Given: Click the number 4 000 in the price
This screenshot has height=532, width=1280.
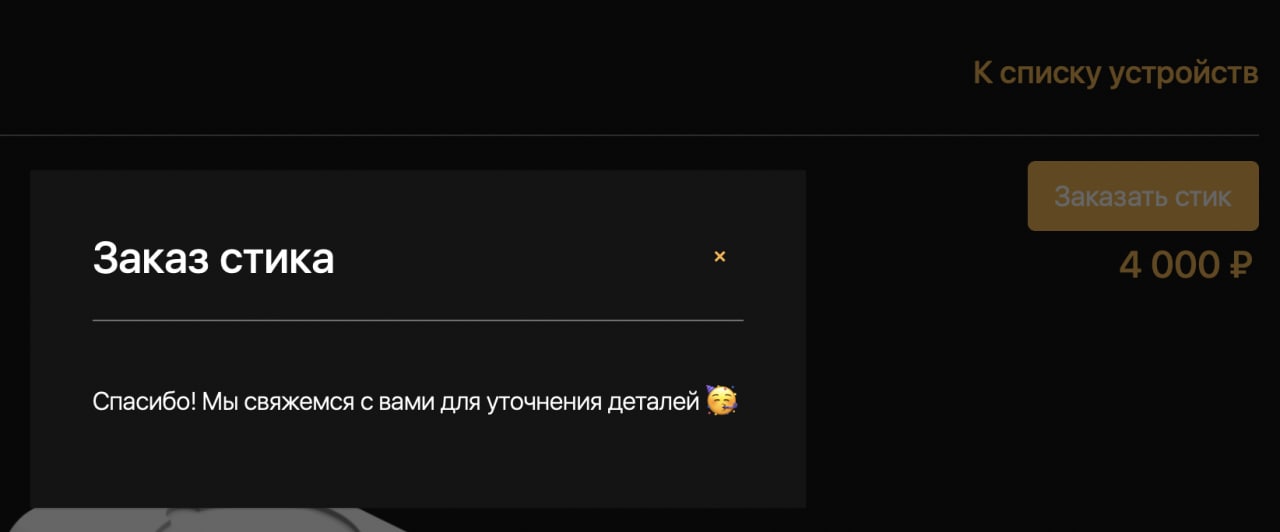Looking at the screenshot, I should (x=1168, y=265).
